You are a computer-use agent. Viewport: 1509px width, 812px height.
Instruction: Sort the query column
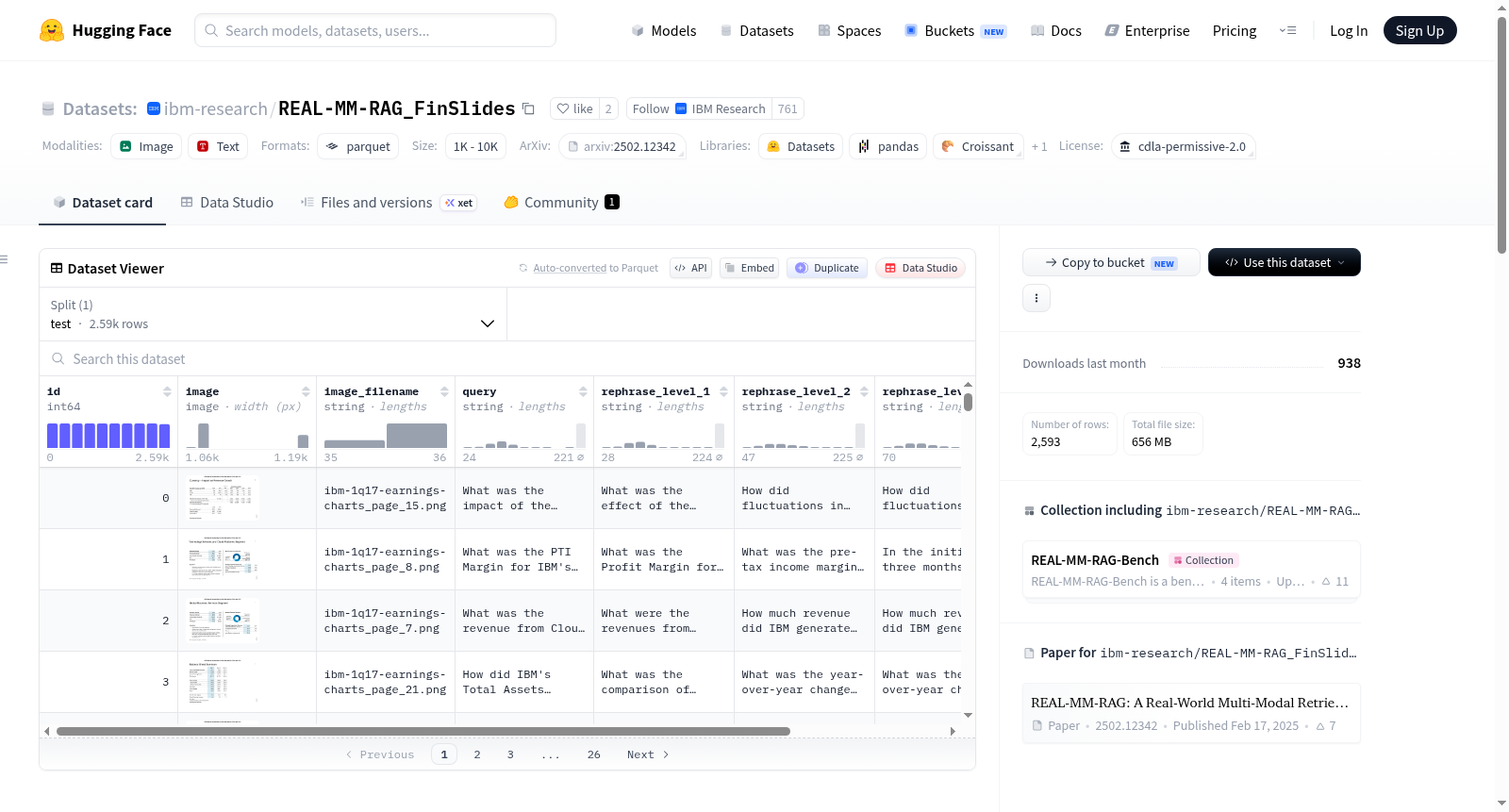(x=583, y=391)
